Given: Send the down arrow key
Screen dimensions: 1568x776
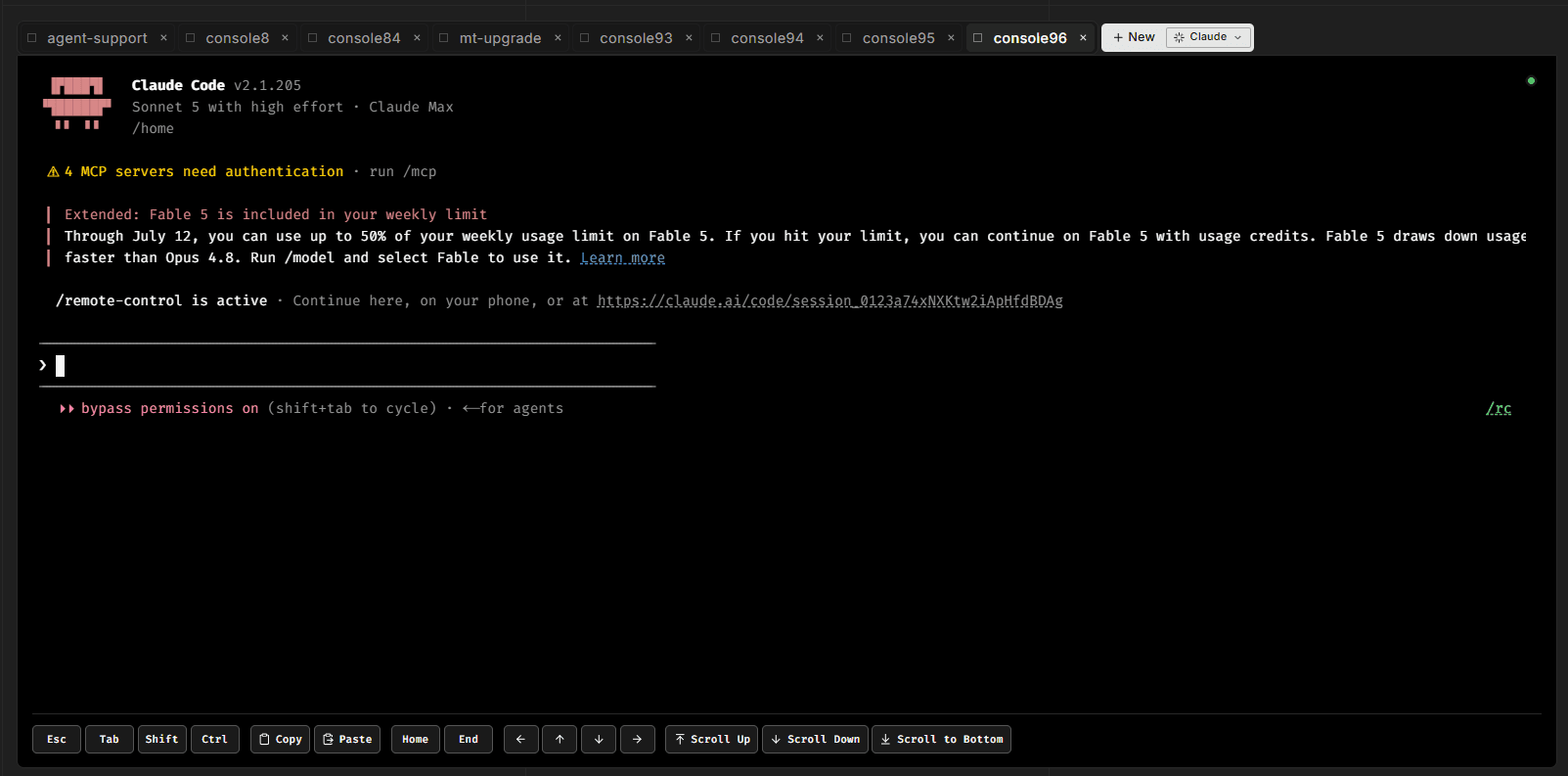Looking at the screenshot, I should [599, 739].
